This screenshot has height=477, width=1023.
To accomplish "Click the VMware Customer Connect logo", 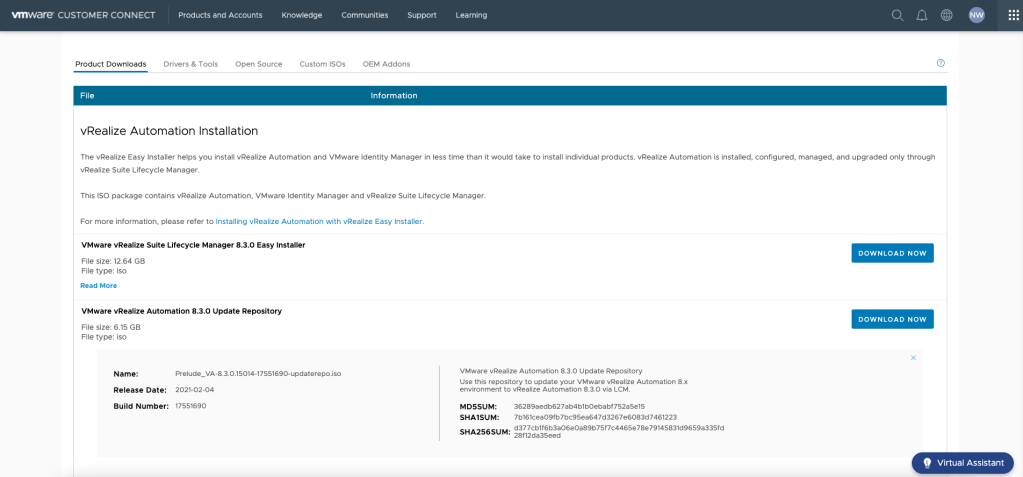I will [83, 15].
